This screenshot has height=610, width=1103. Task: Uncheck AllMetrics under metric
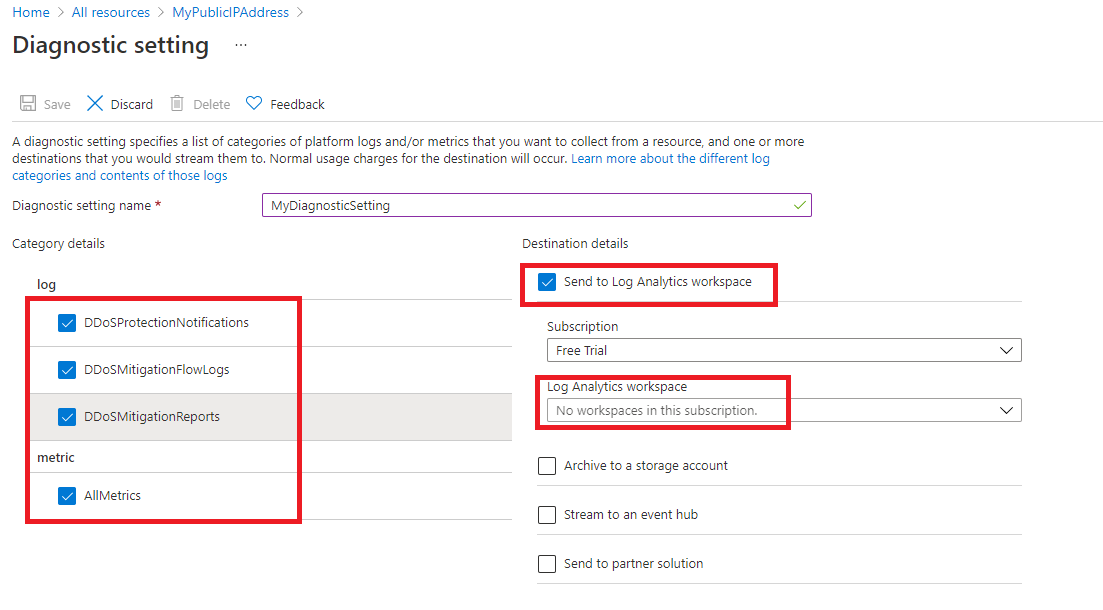click(x=66, y=495)
